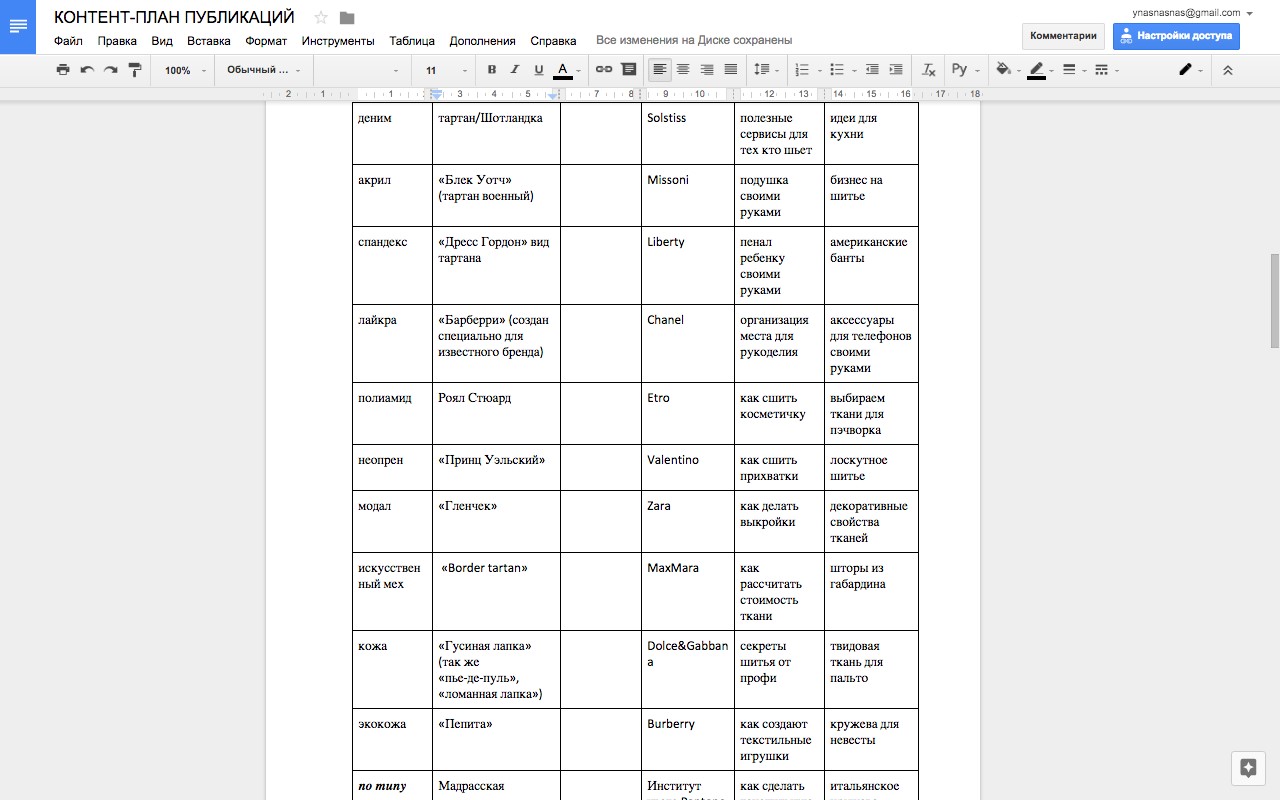Undo the last action
This screenshot has width=1280, height=800.
87,70
